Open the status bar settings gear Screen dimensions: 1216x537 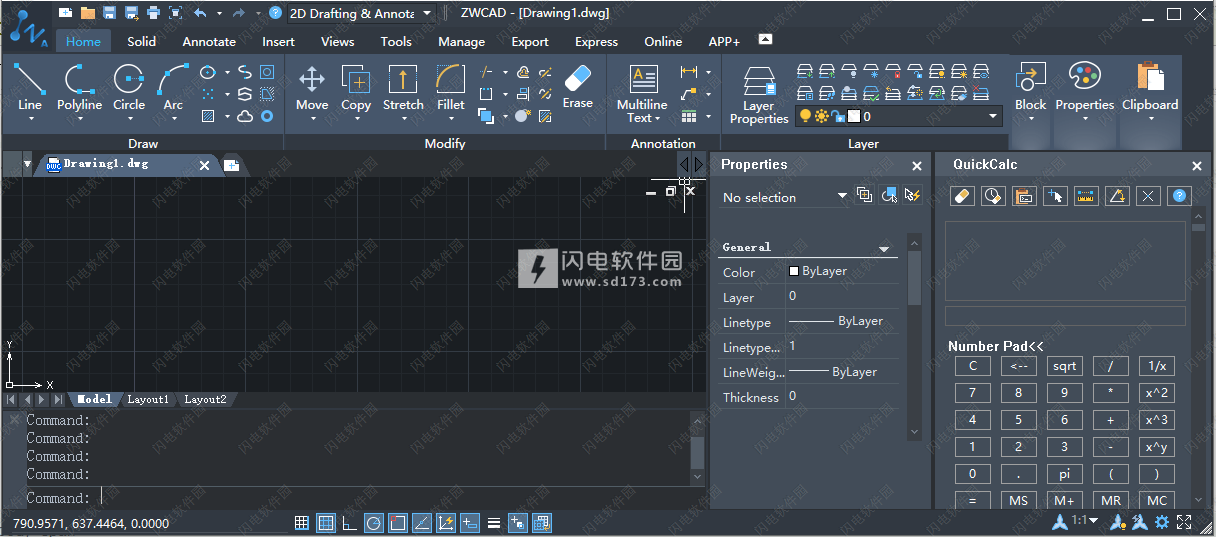(x=1162, y=522)
